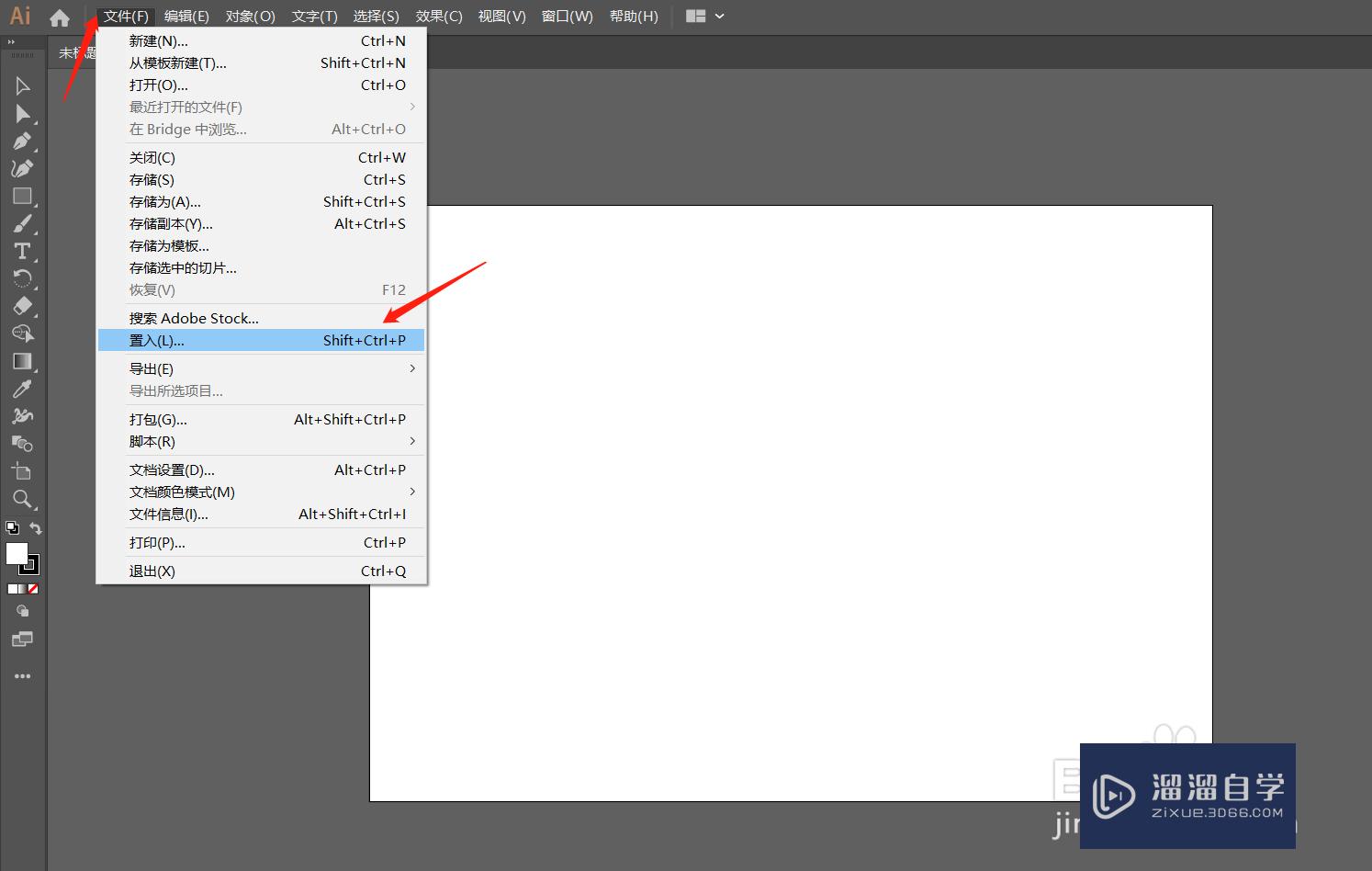Open the 效果(C) menu

439,17
